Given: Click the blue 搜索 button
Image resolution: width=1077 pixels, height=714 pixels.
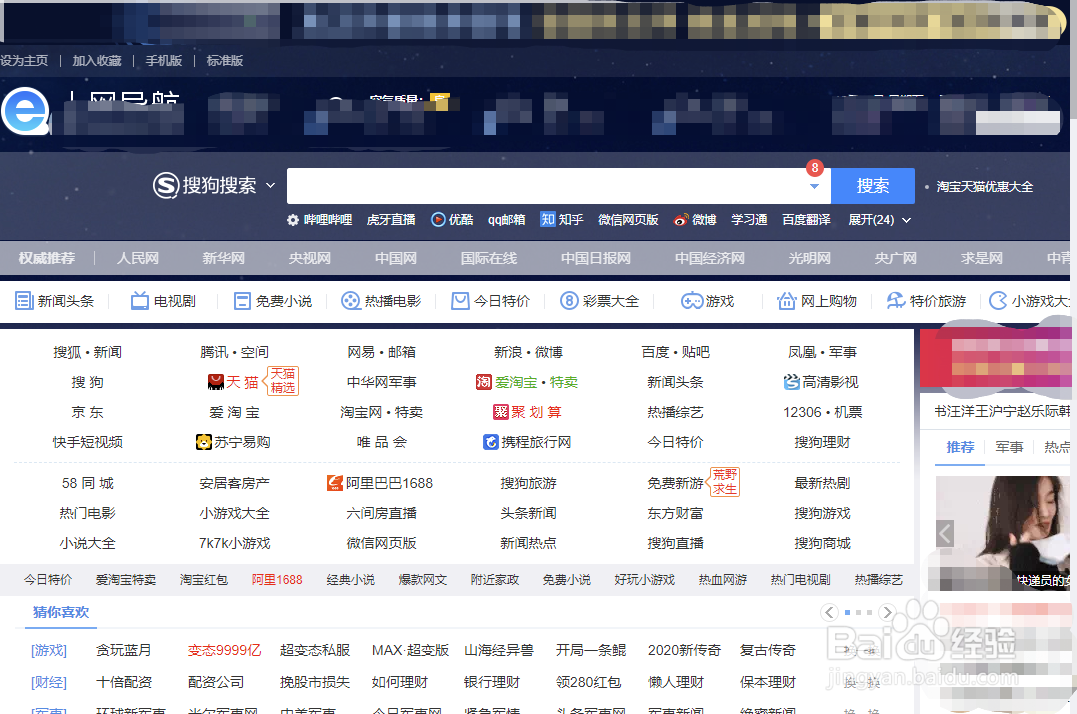Looking at the screenshot, I should tap(873, 186).
